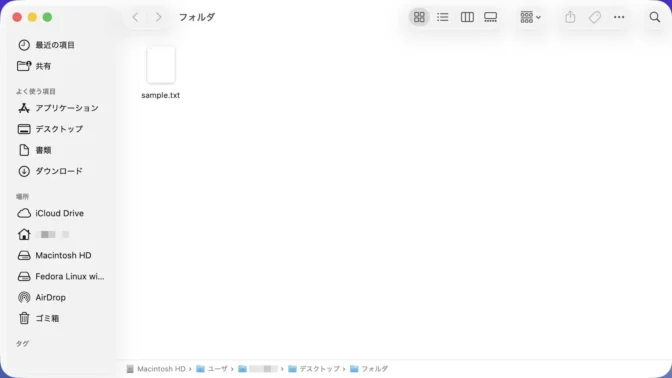Close the Finder window with red button
Image resolution: width=672 pixels, height=378 pixels.
(17, 17)
